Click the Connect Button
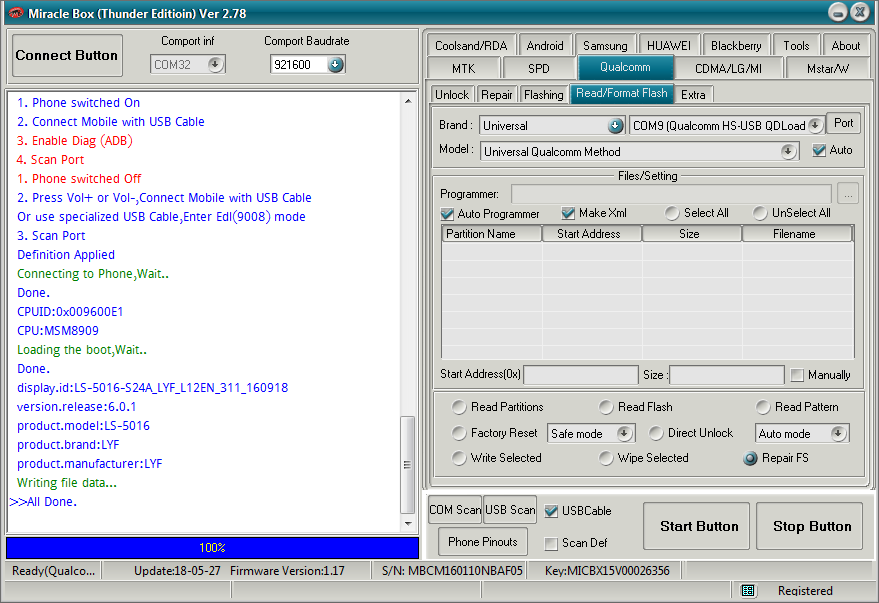Image resolution: width=879 pixels, height=603 pixels. point(67,55)
